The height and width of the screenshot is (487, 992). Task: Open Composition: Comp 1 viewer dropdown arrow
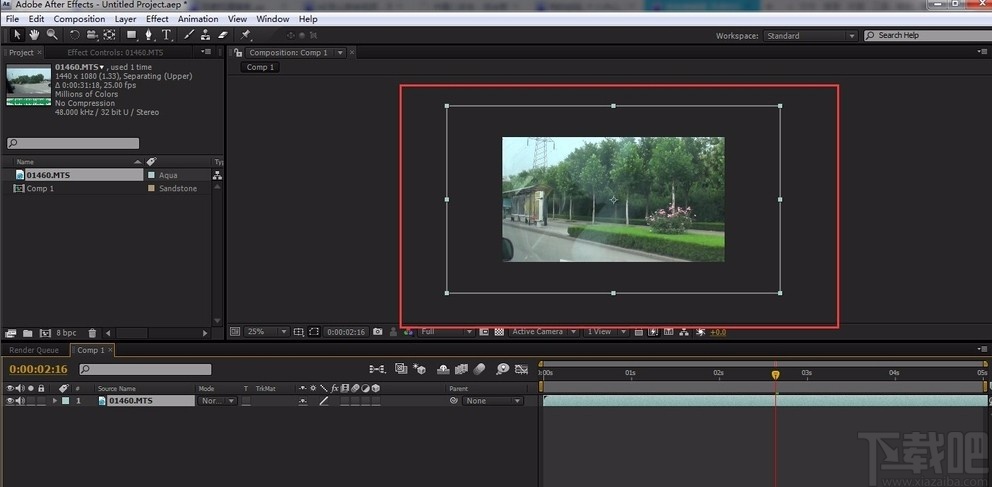tap(340, 52)
